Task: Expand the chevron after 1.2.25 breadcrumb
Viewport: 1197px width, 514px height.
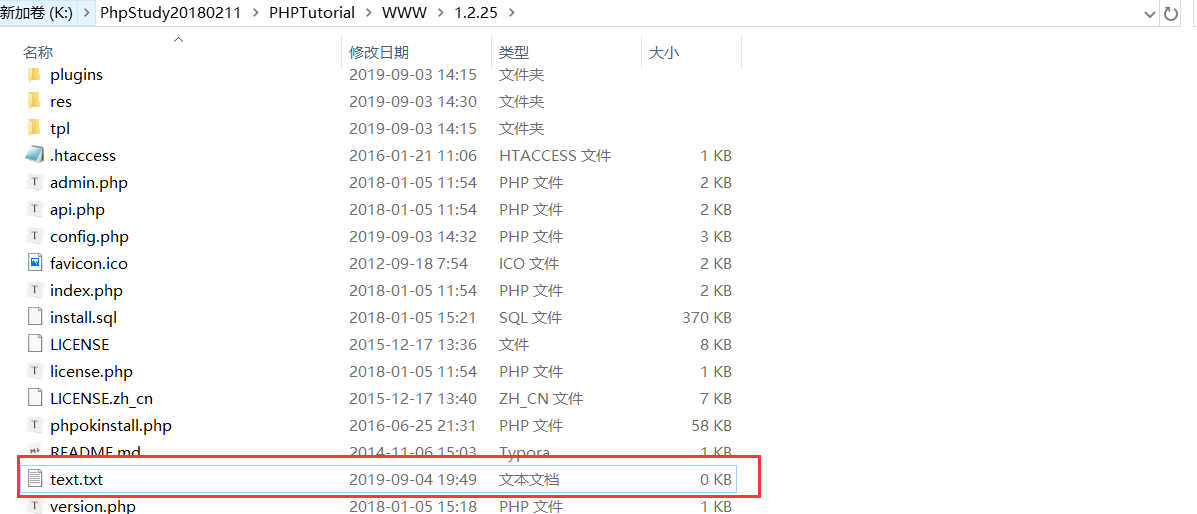Action: 513,13
